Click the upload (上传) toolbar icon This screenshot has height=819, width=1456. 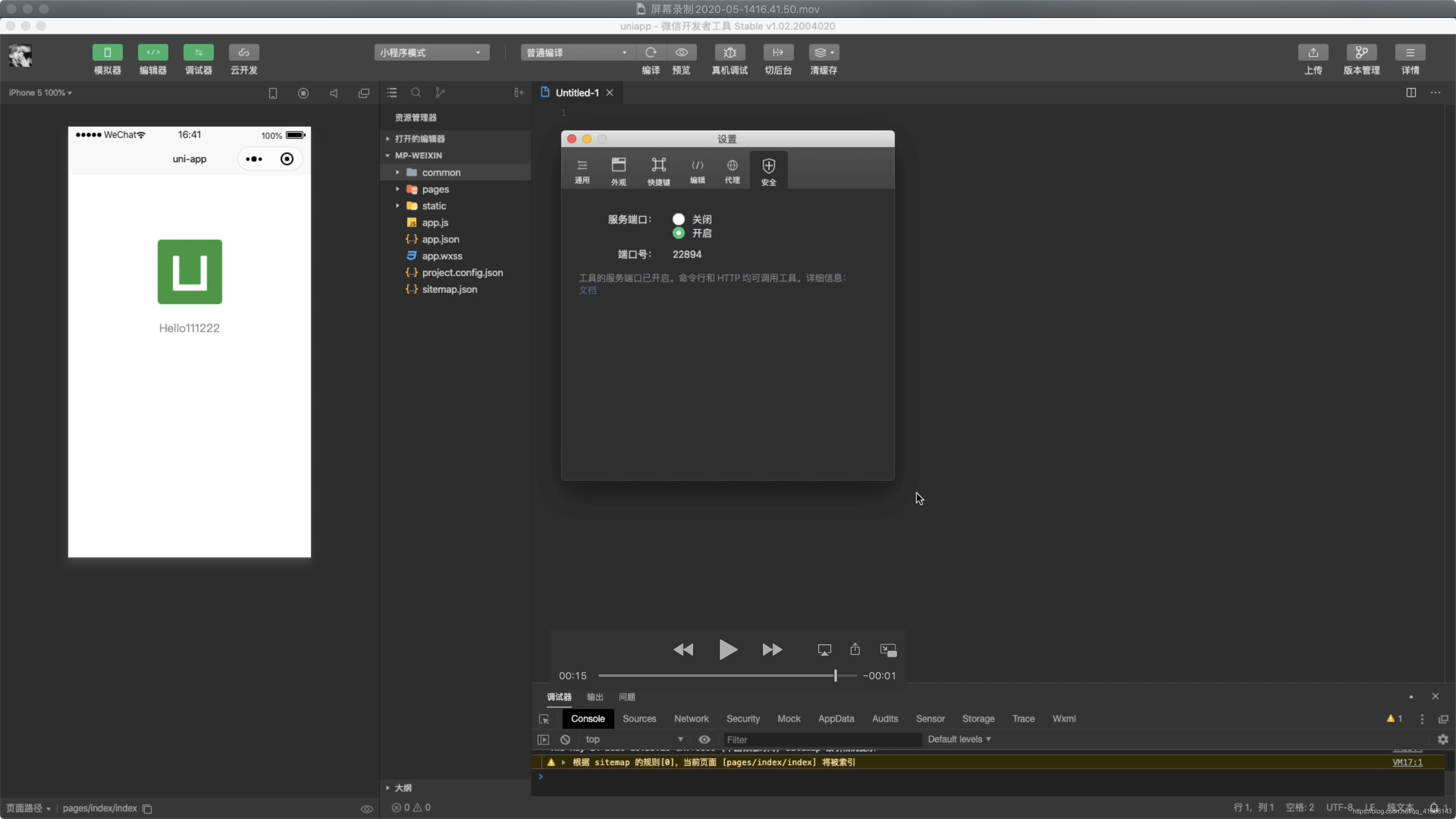(1313, 52)
